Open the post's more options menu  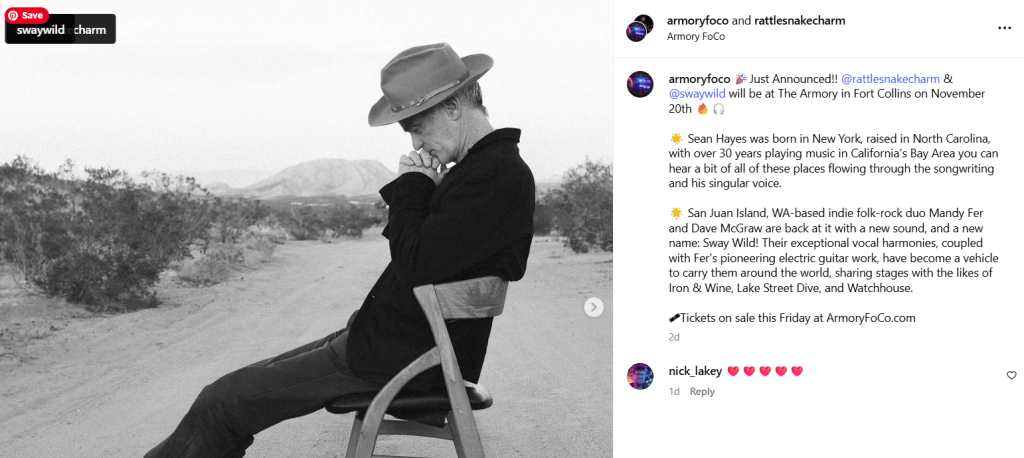[x=1004, y=27]
